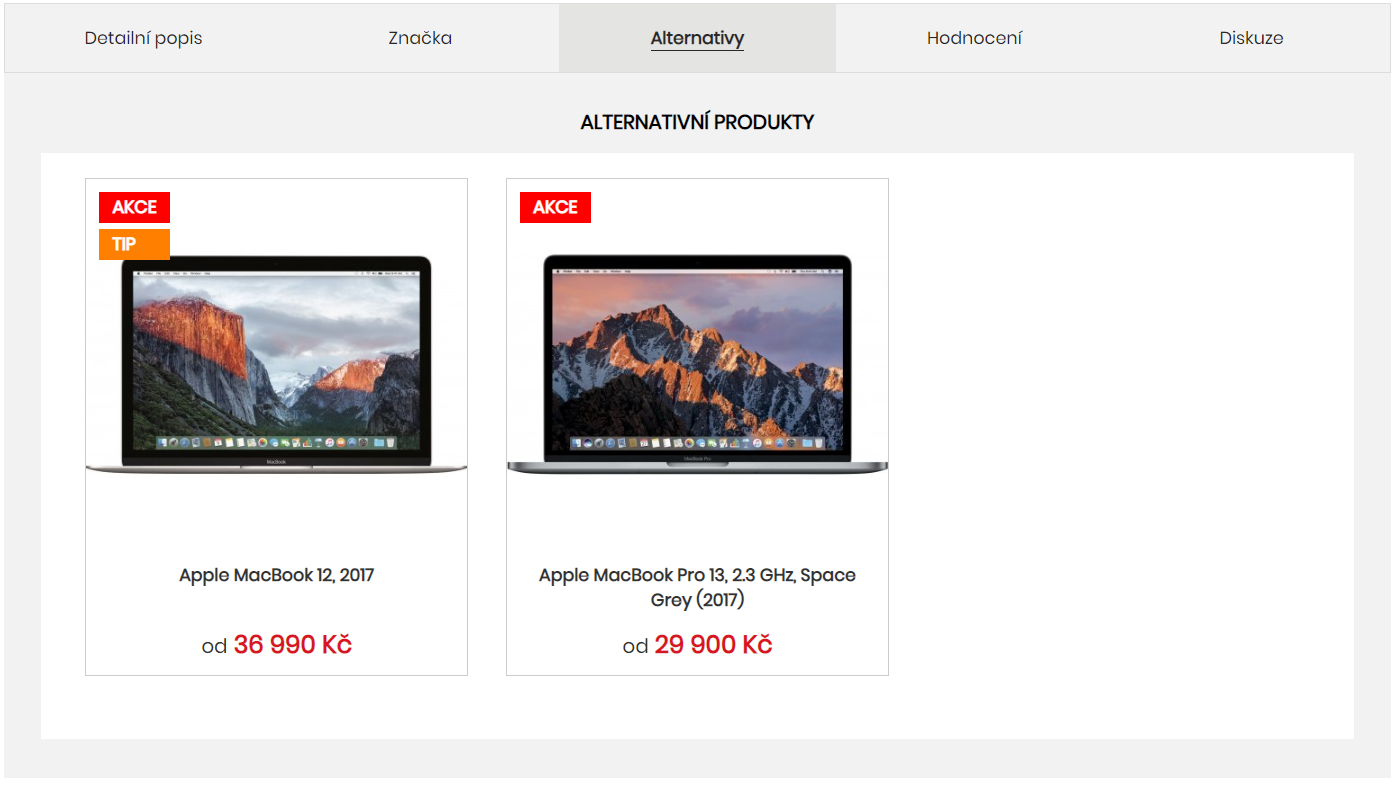Click the dock pictured on the MacBook 12 screen

coord(276,442)
